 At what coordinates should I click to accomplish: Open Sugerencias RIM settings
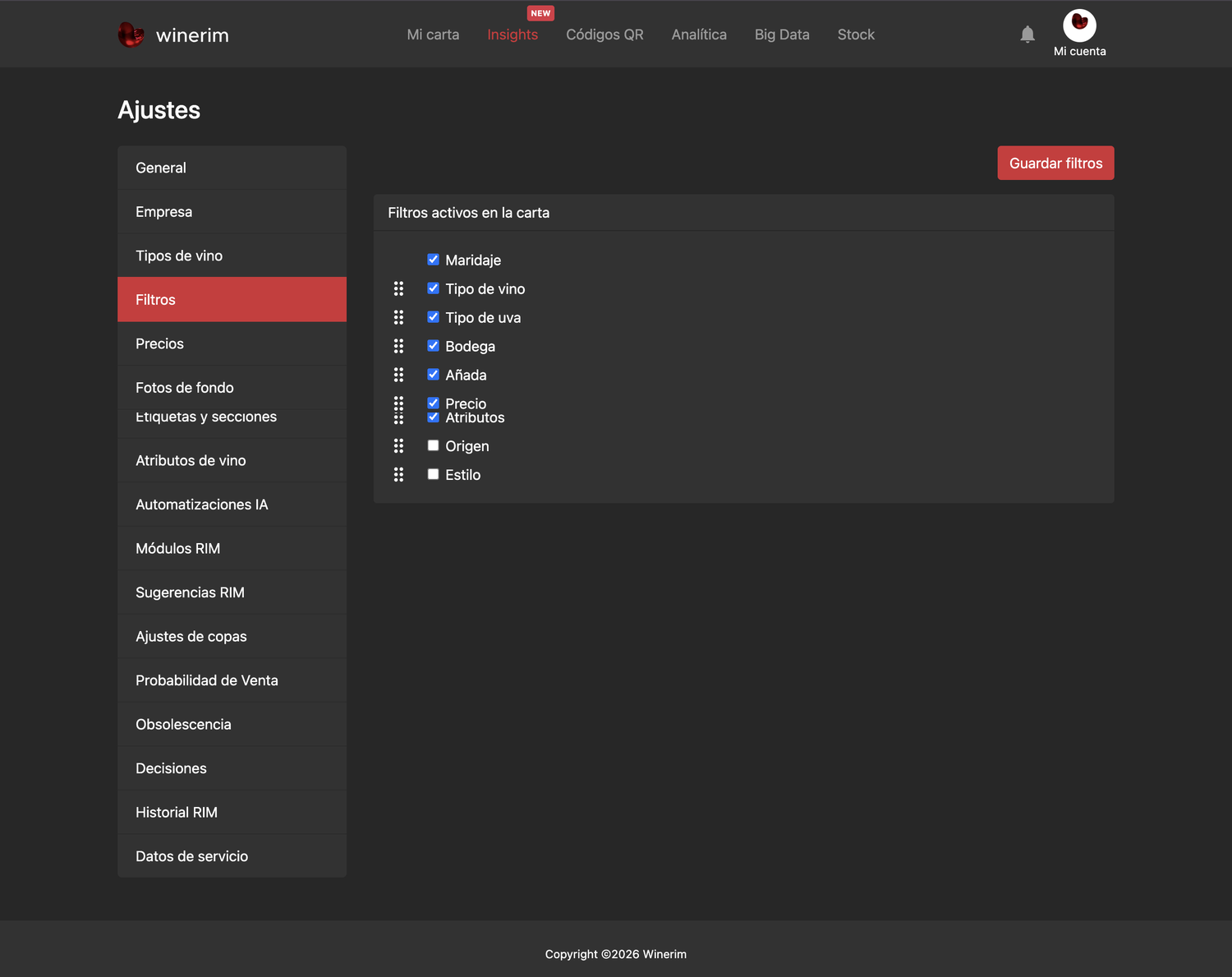[232, 592]
